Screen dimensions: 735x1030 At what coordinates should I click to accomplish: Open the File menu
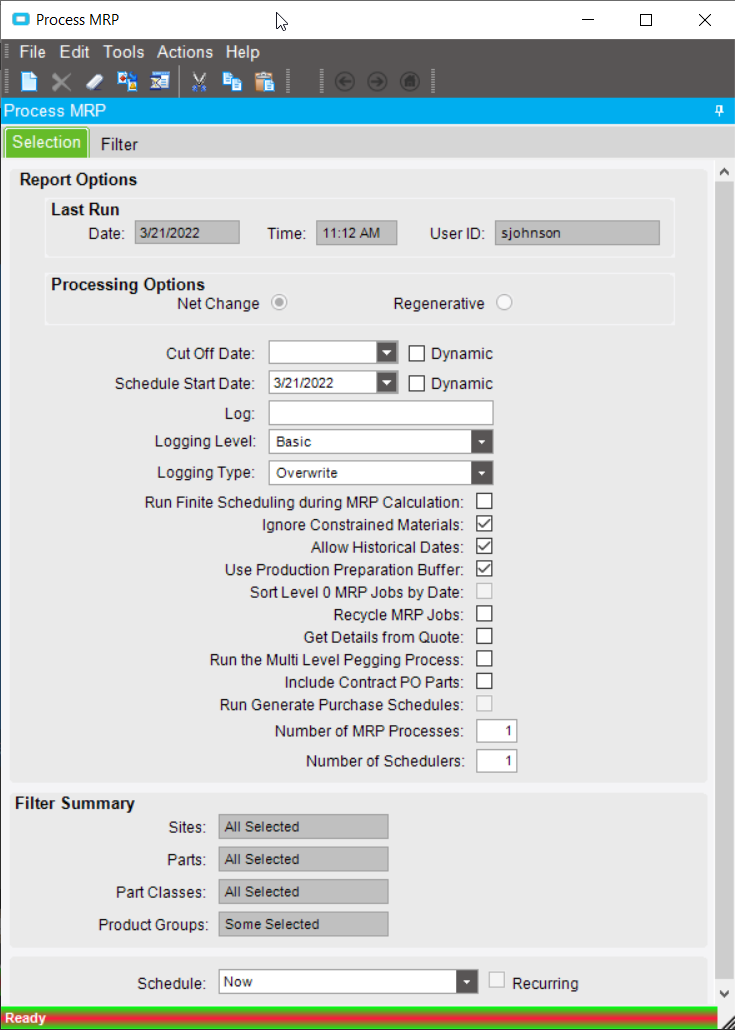32,52
